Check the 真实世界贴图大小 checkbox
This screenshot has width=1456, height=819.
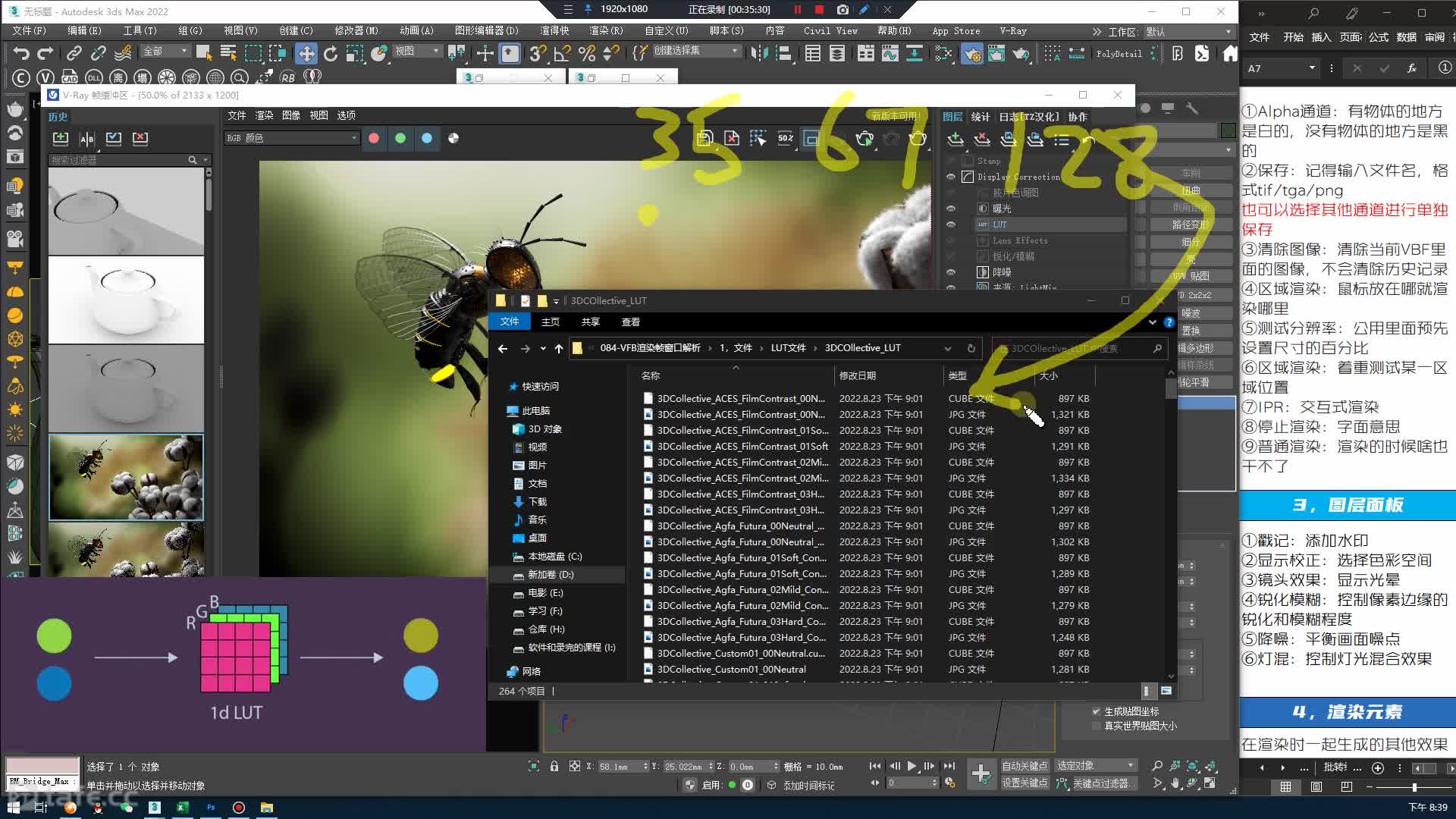[x=1096, y=726]
